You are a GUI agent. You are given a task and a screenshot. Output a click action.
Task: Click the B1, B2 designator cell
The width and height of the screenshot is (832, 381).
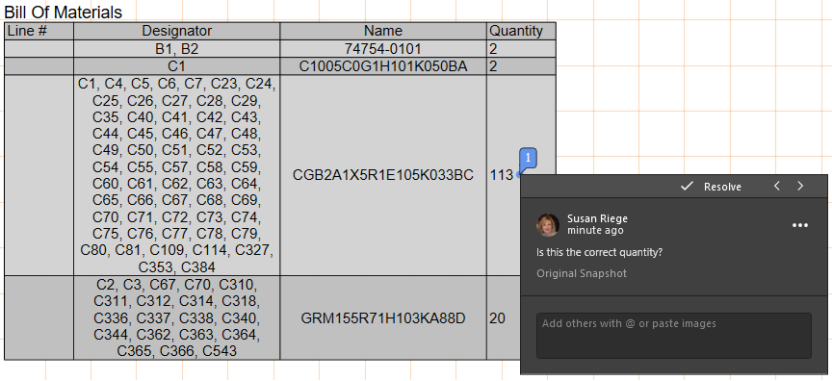[177, 49]
